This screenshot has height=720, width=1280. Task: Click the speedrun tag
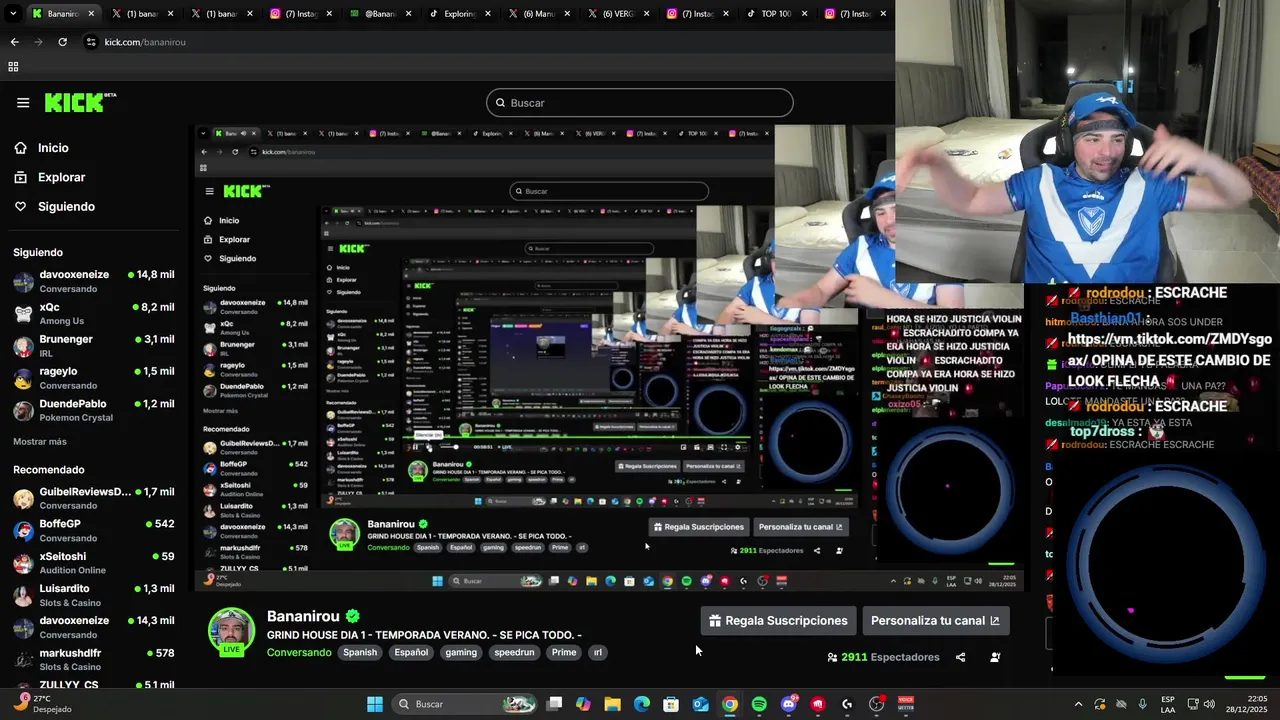tap(515, 652)
